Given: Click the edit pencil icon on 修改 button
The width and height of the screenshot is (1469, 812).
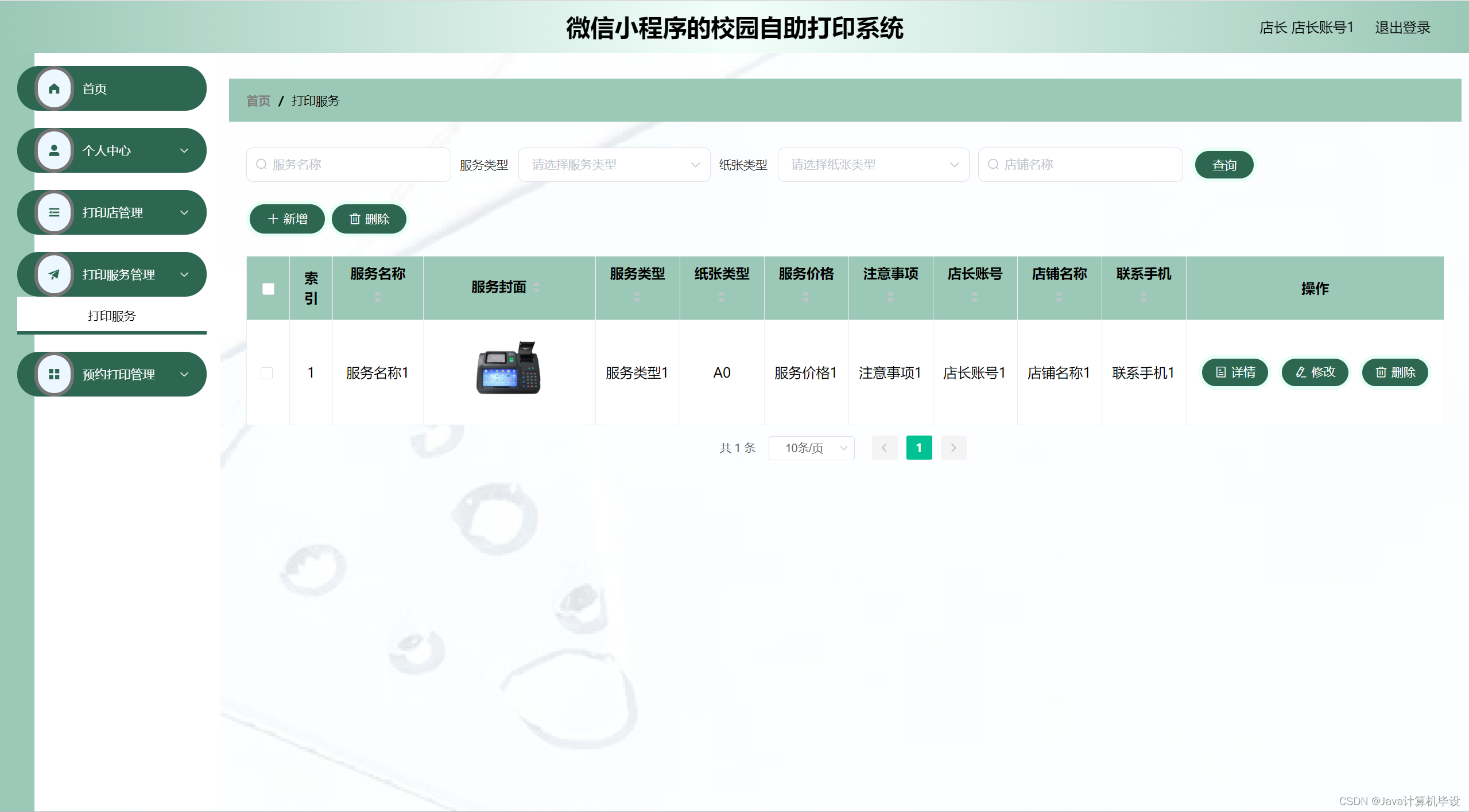Looking at the screenshot, I should (x=1299, y=372).
